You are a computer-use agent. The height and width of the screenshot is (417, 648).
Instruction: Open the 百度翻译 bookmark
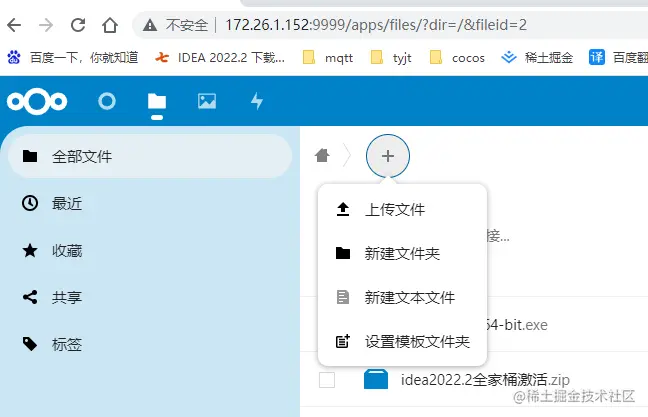(x=618, y=57)
